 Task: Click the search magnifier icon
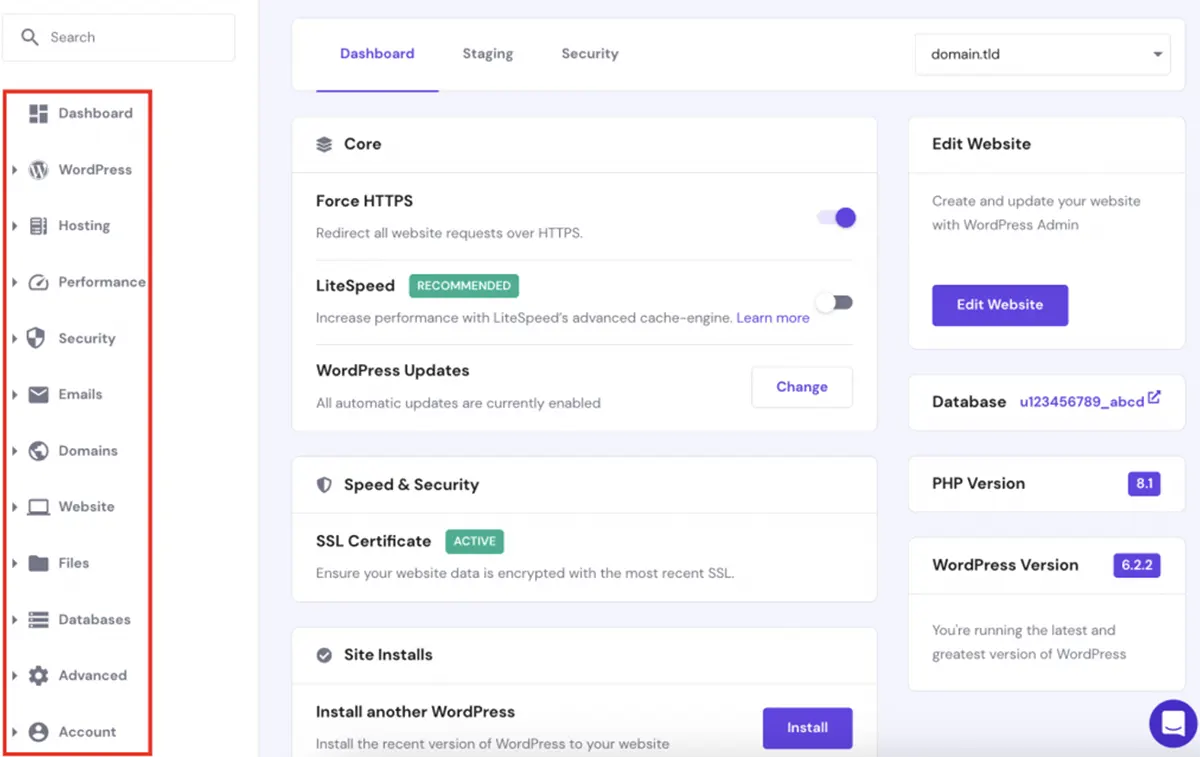coord(30,37)
